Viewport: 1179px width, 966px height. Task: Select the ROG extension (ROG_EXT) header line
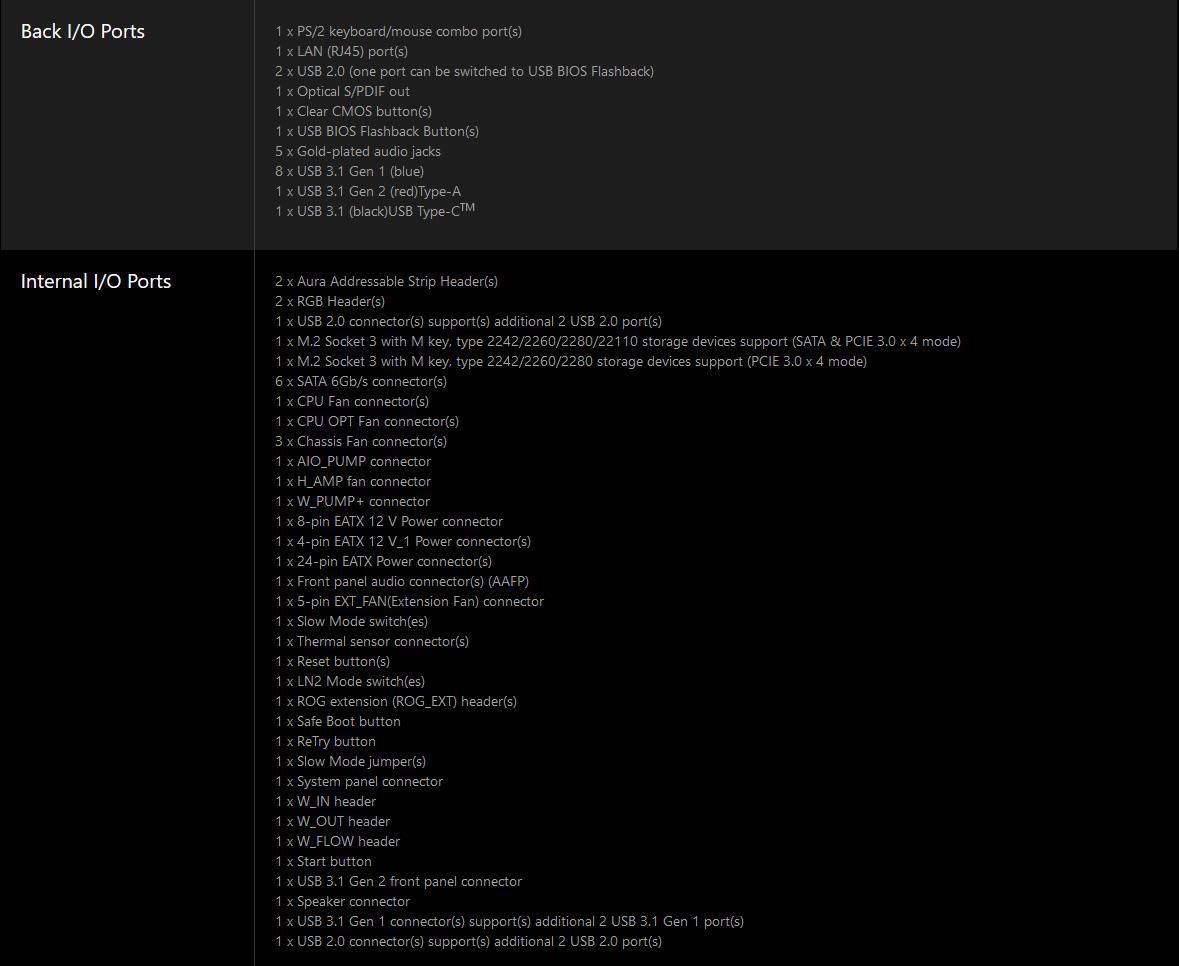click(396, 701)
